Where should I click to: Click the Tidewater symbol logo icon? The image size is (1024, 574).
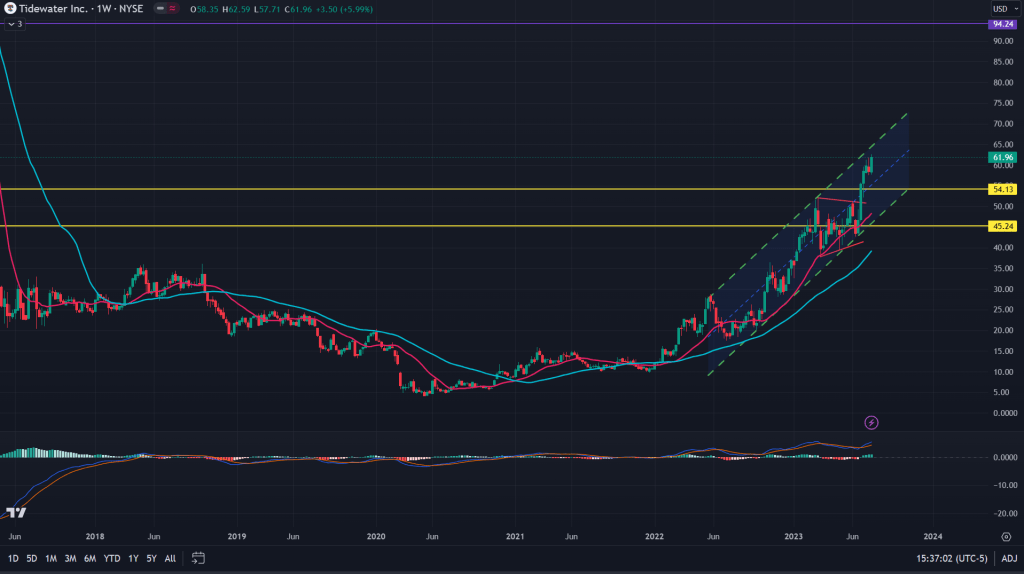point(9,8)
